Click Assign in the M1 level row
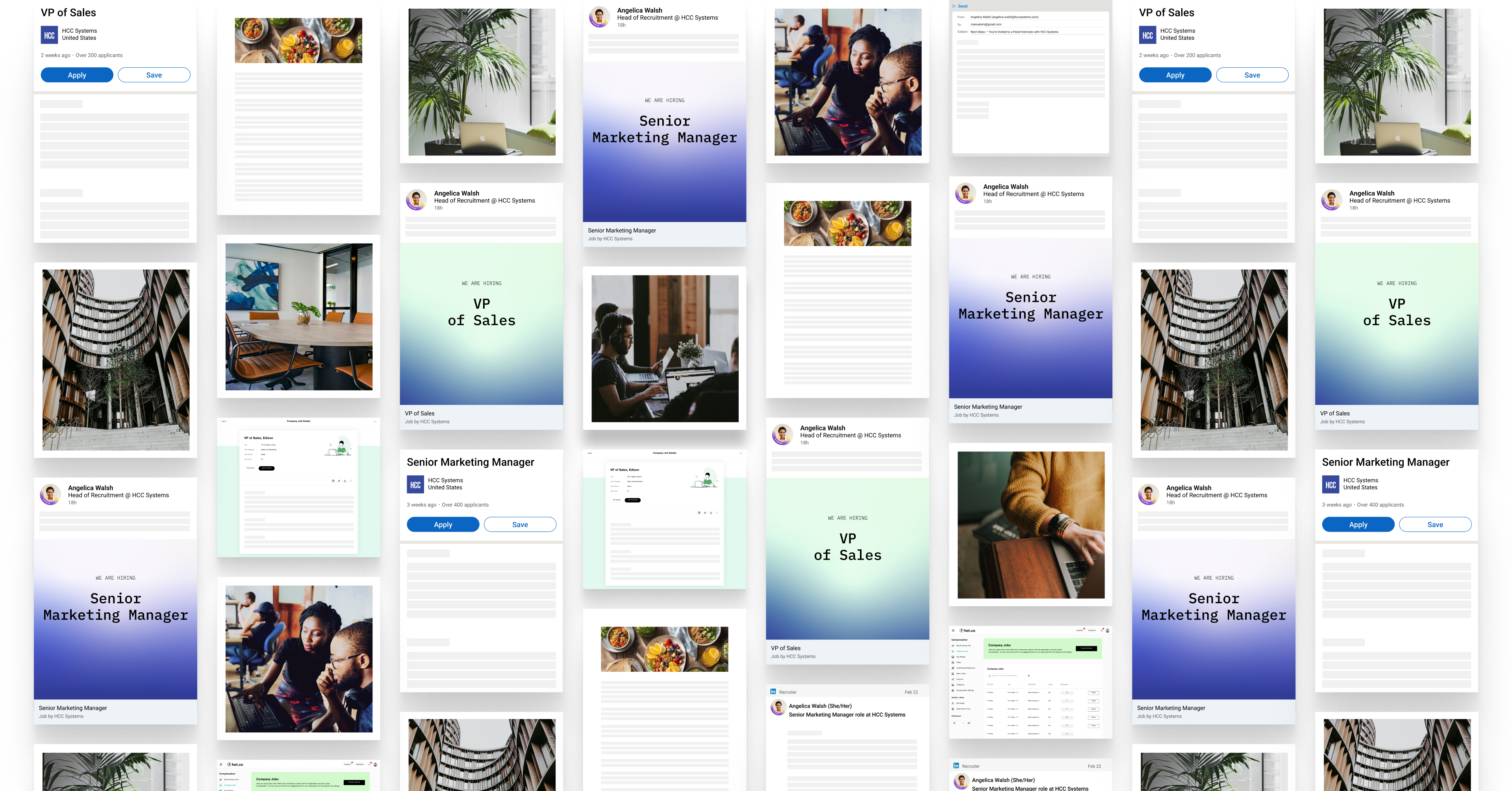1512x791 pixels. (x=1093, y=726)
